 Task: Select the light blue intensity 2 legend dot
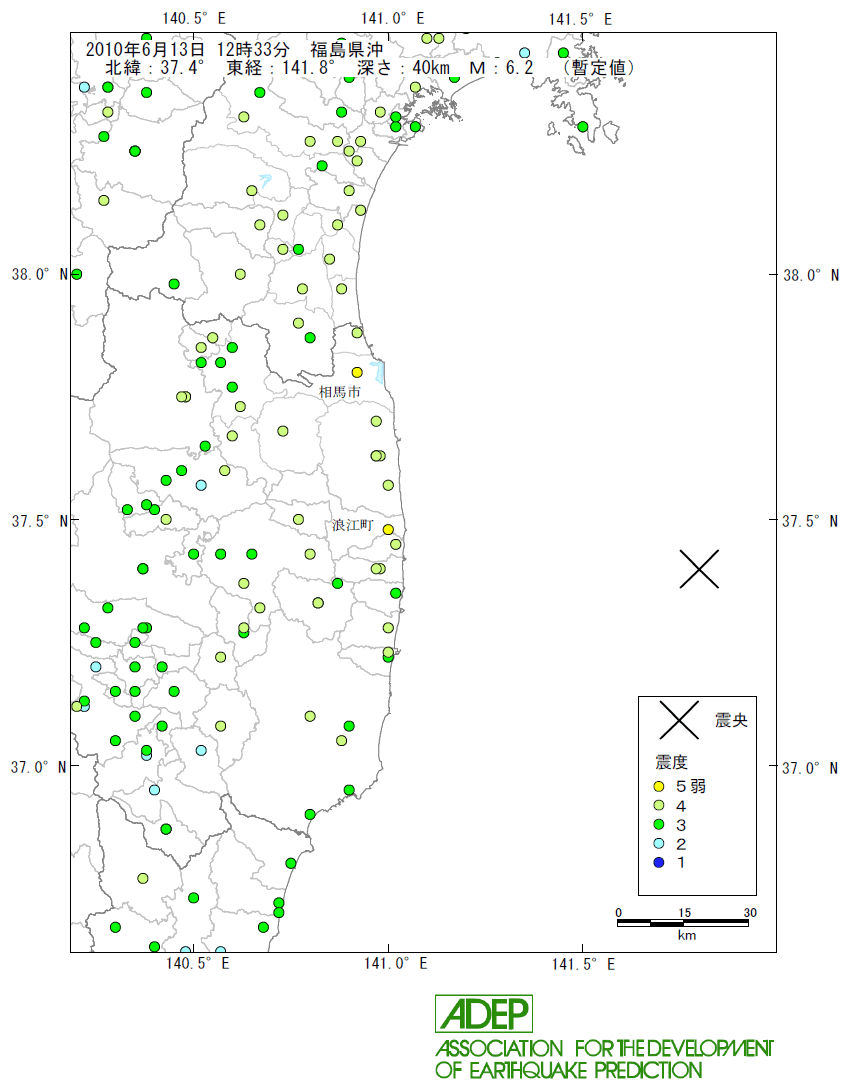point(659,843)
